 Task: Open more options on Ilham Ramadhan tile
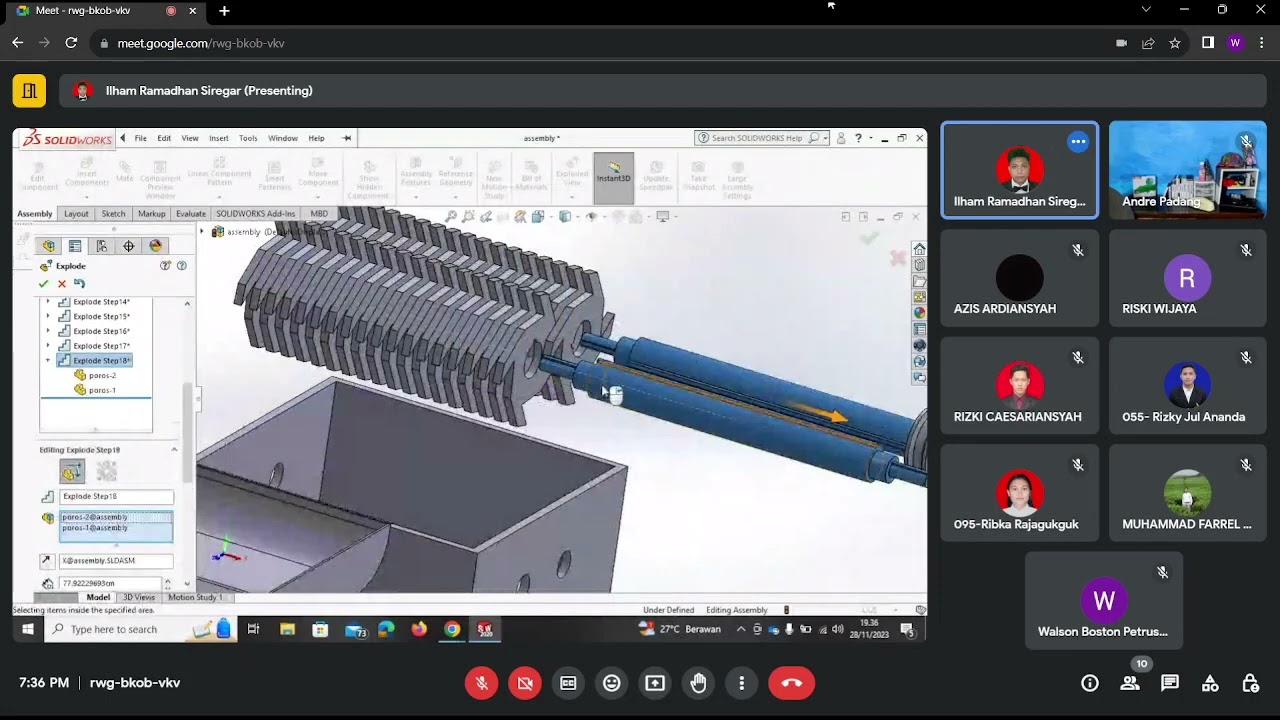pos(1078,142)
